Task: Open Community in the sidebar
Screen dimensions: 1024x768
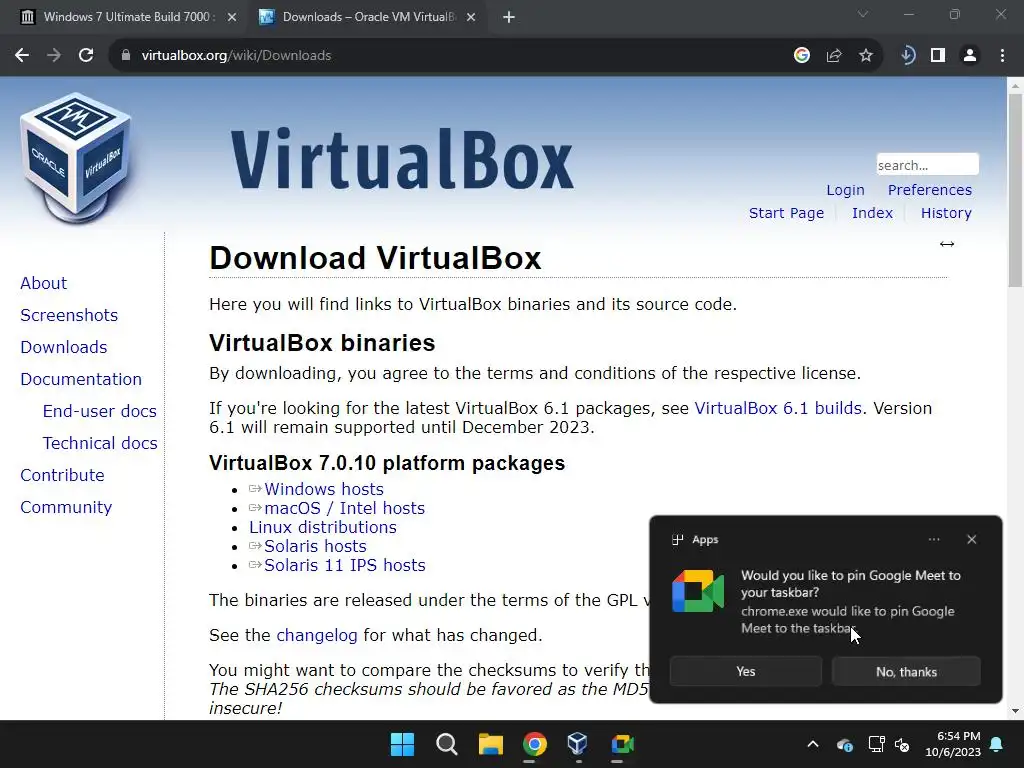Action: click(x=66, y=507)
